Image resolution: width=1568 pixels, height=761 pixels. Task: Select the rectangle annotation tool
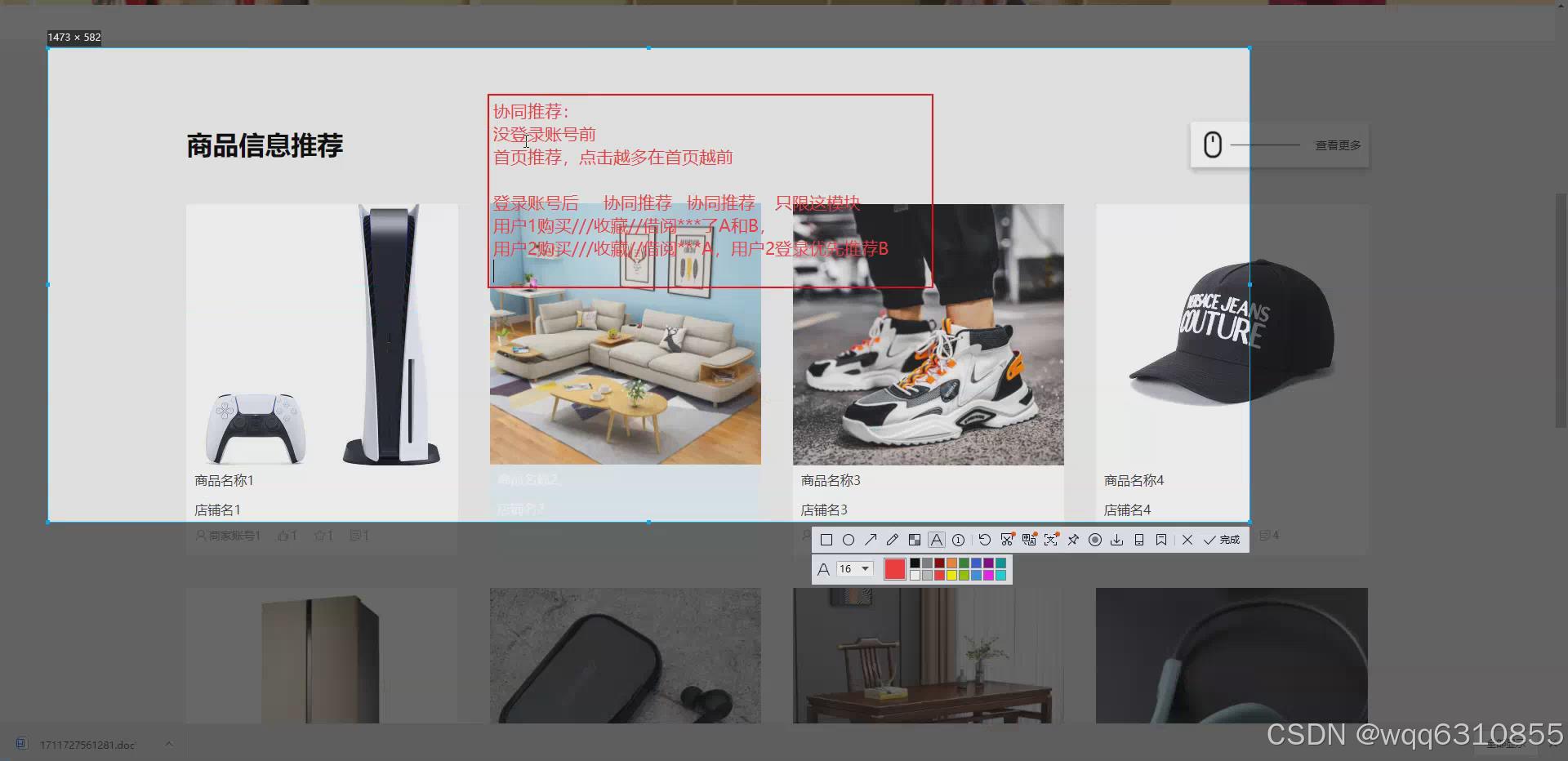pyautogui.click(x=827, y=540)
